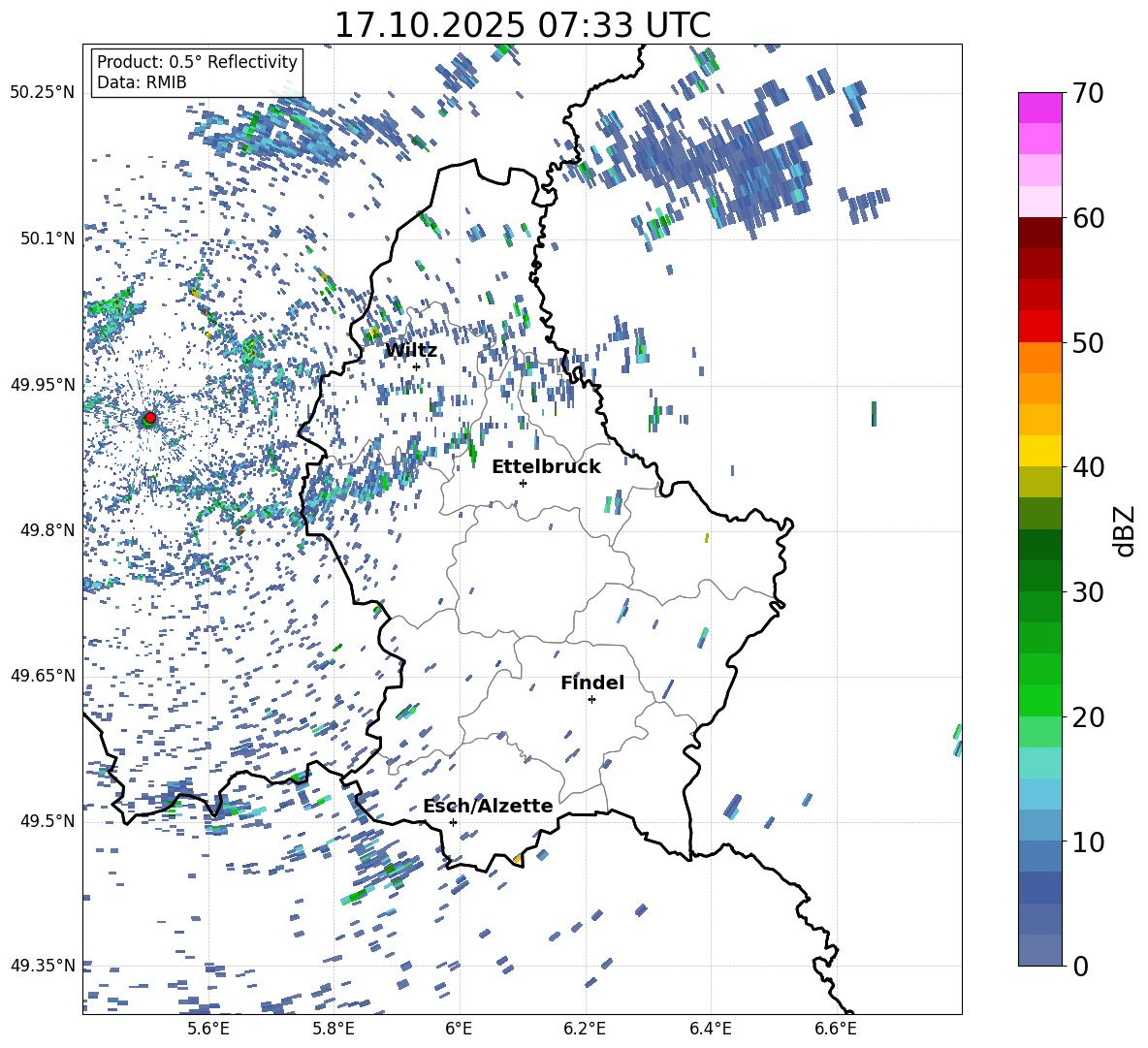
Task: Click the 0 tick label on colorbar
Action: [1081, 966]
